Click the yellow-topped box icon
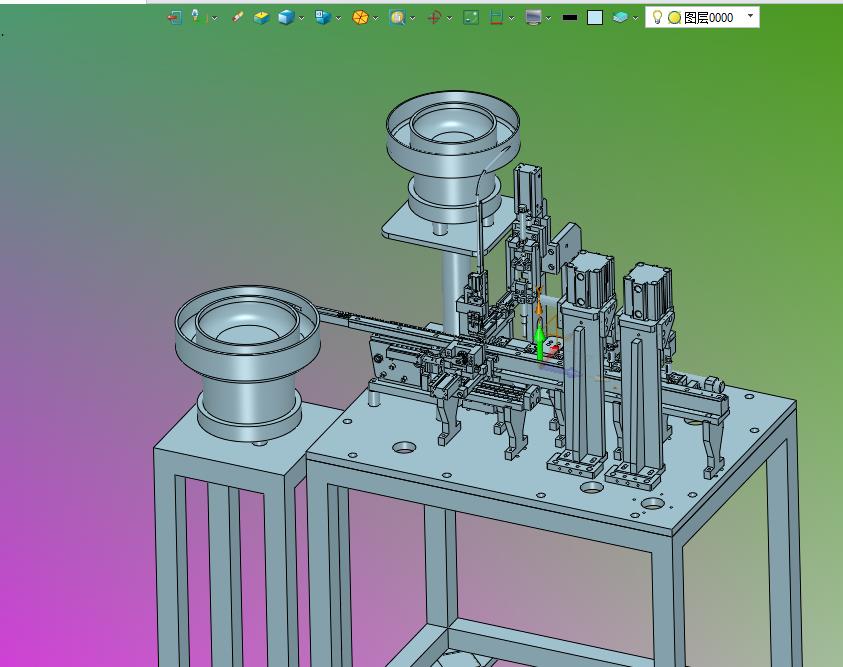The height and width of the screenshot is (667, 843). tap(261, 17)
